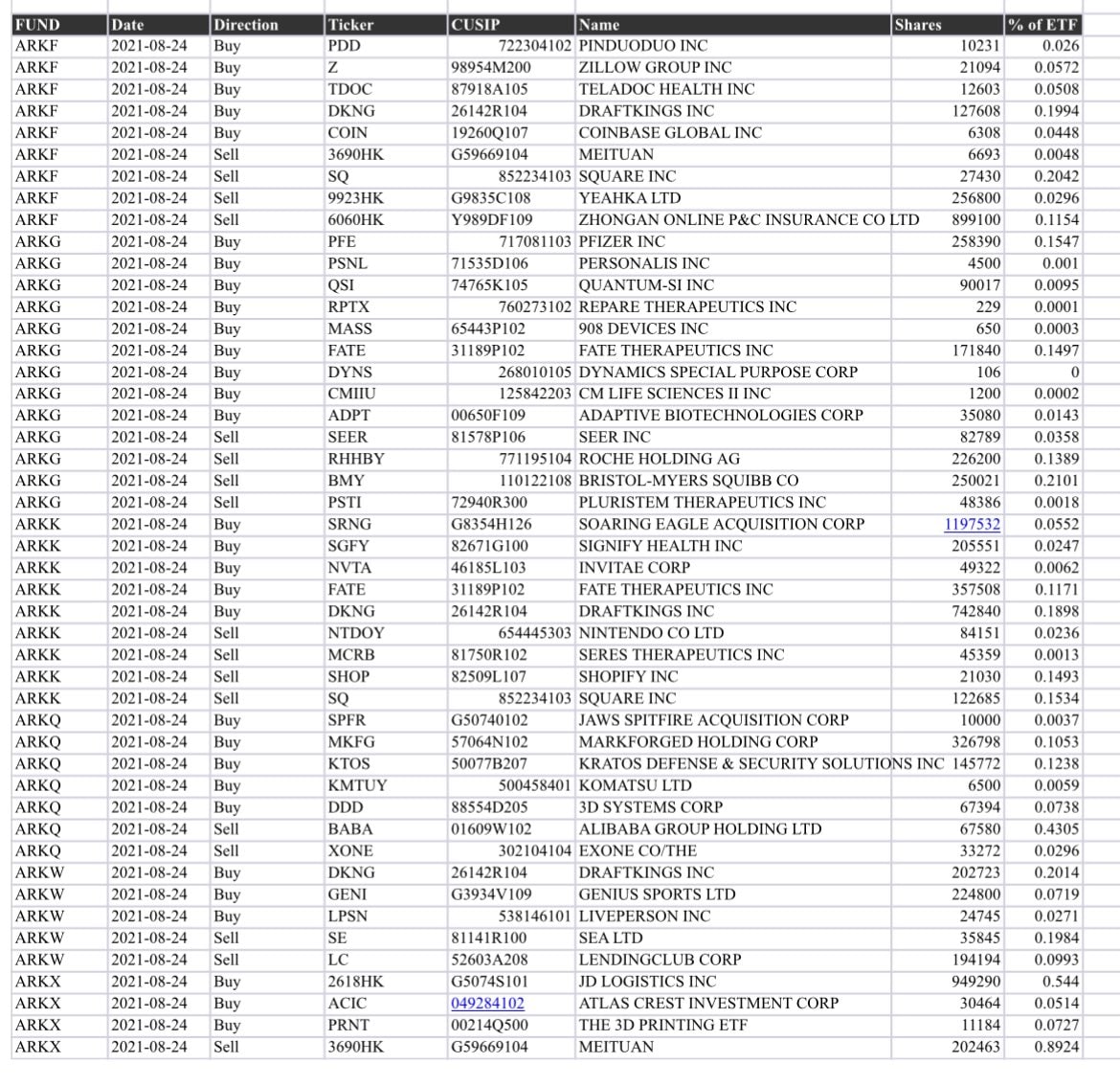The width and height of the screenshot is (1120, 1086).
Task: Select the 0.8924 percent cell
Action: [x=1043, y=1047]
